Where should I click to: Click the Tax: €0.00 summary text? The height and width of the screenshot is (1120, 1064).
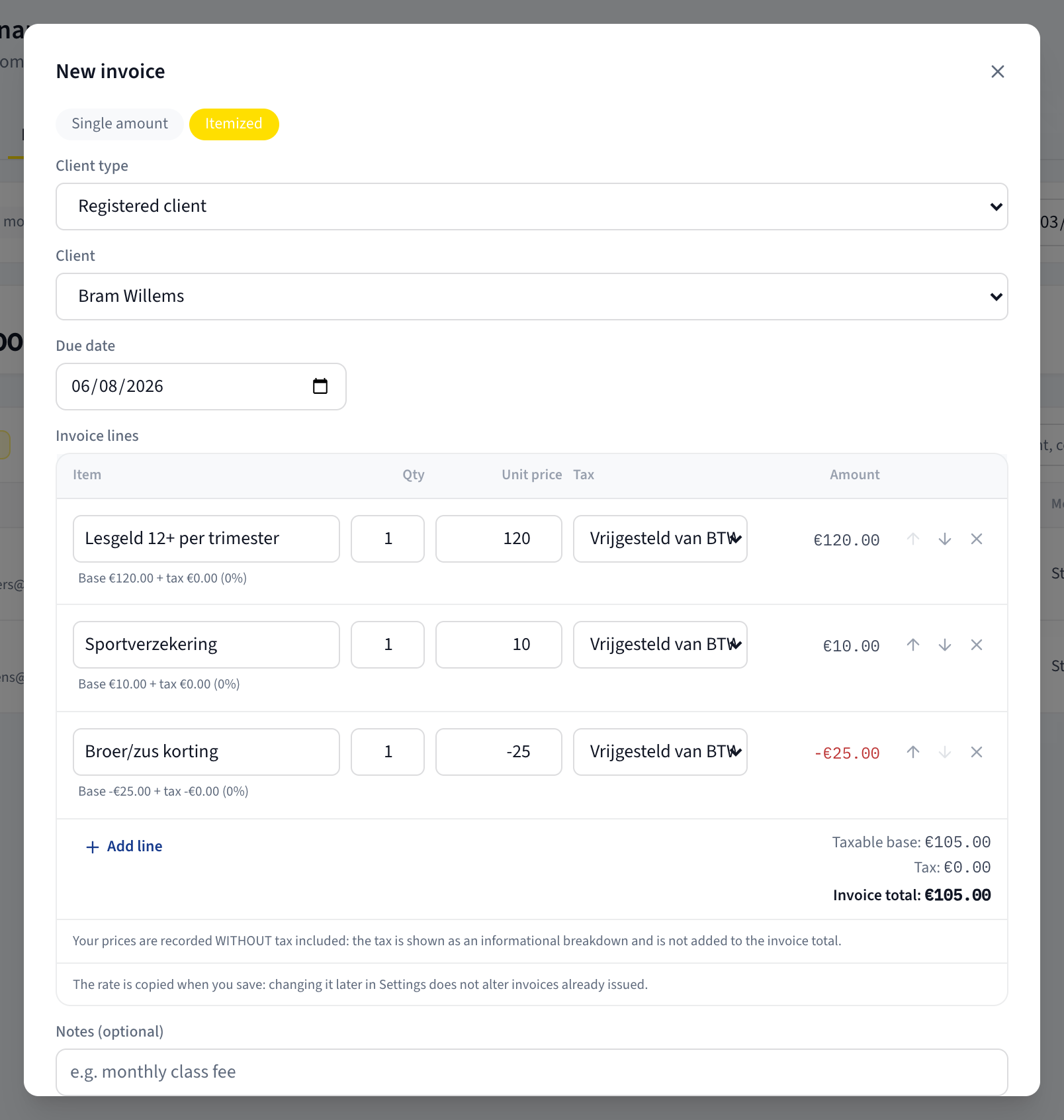(x=952, y=868)
